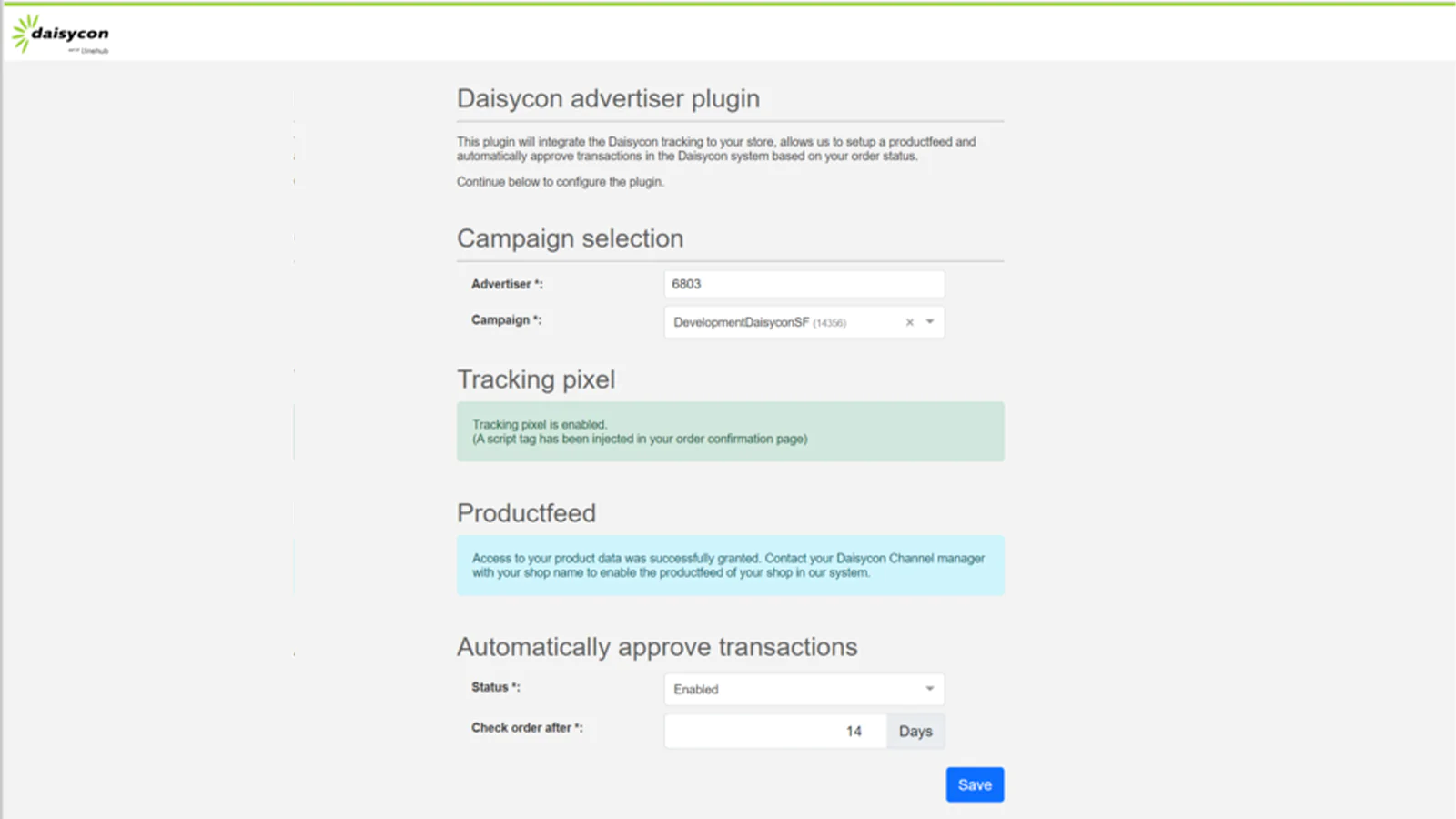Image resolution: width=1456 pixels, height=819 pixels.
Task: Click the Tracking pixel is enabled notice
Action: pyautogui.click(x=731, y=431)
